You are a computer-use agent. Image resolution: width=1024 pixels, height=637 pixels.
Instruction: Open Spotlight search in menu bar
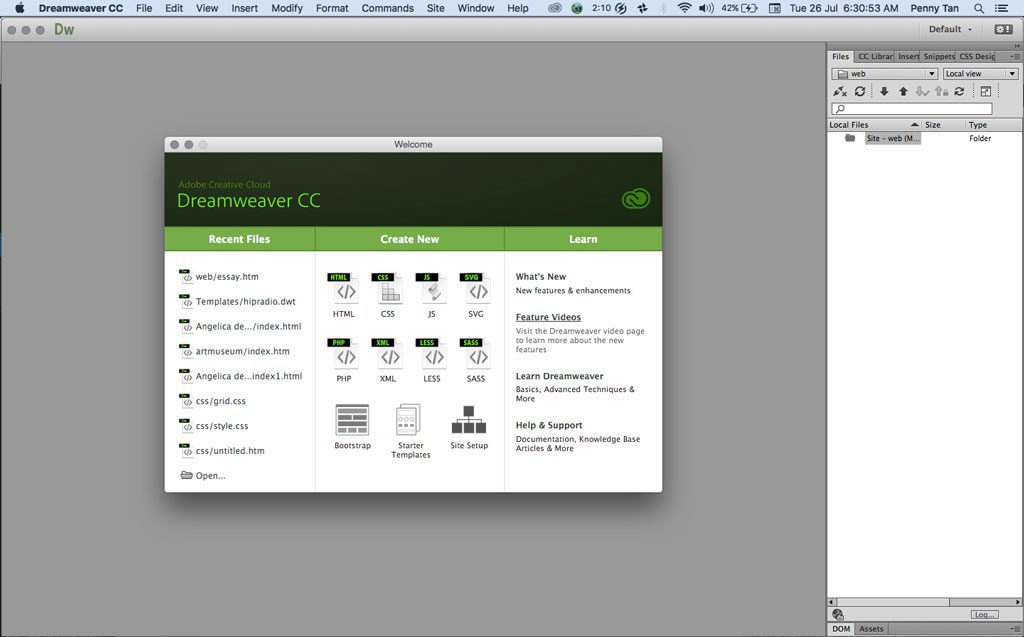[978, 8]
